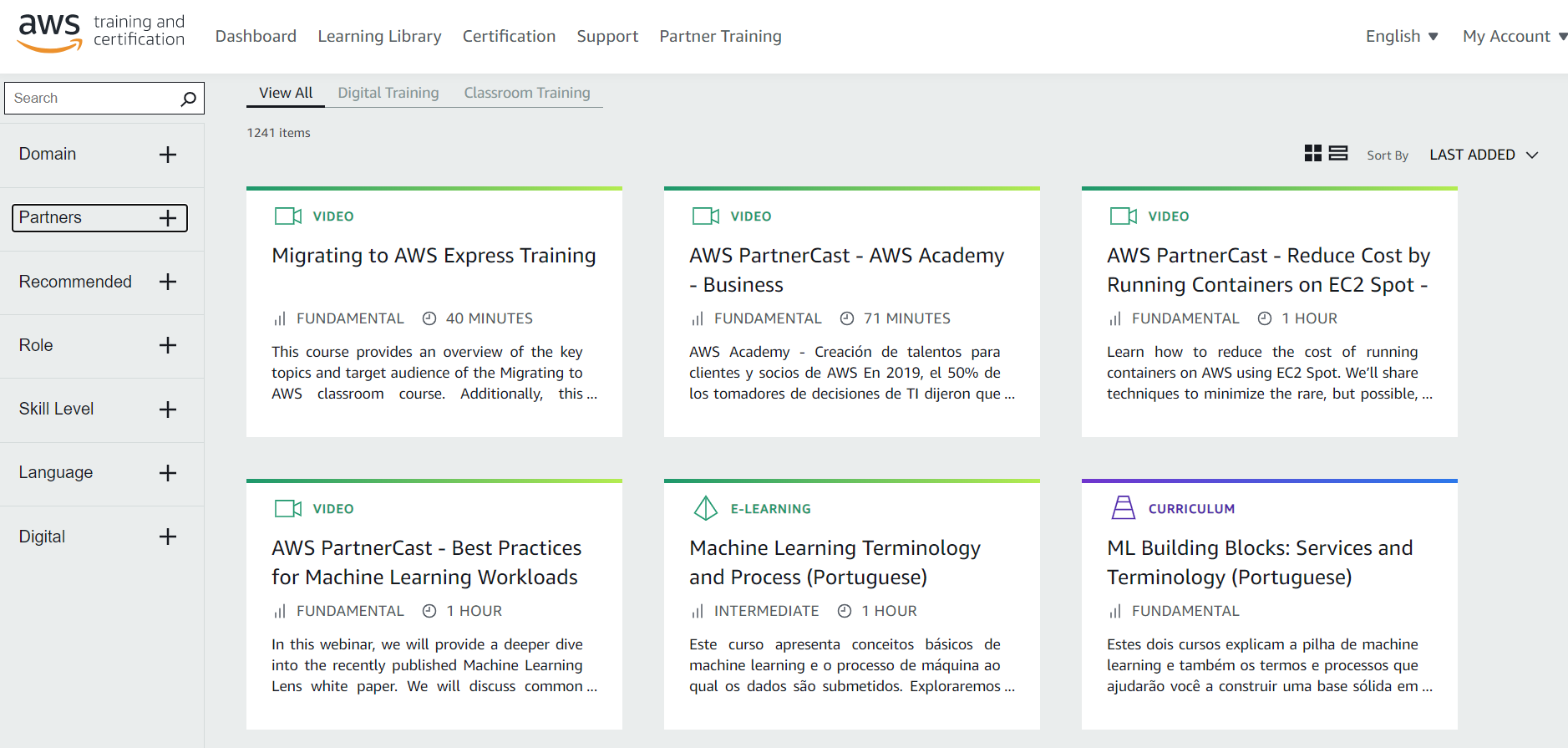The width and height of the screenshot is (1568, 748).
Task: Expand the Domain filter plus icon
Action: coord(168,155)
